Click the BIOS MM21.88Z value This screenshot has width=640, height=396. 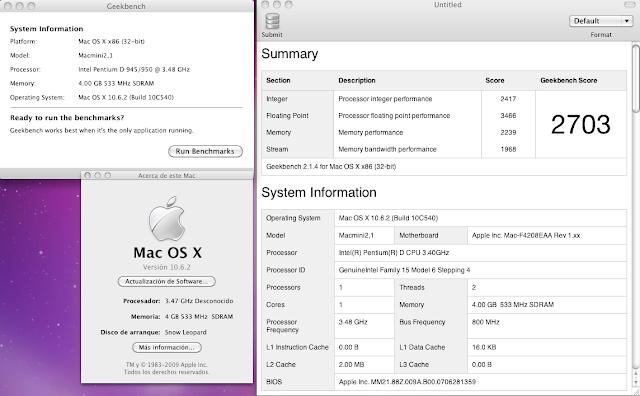click(407, 382)
